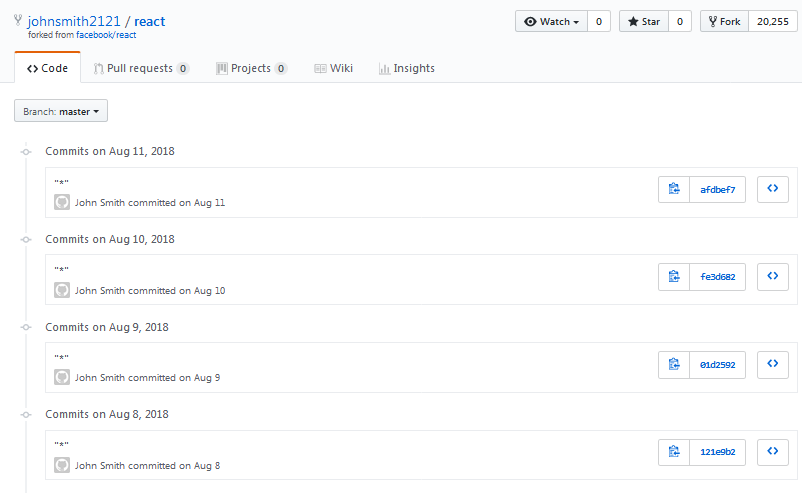Fork the react repository
802x493 pixels.
[x=724, y=21]
